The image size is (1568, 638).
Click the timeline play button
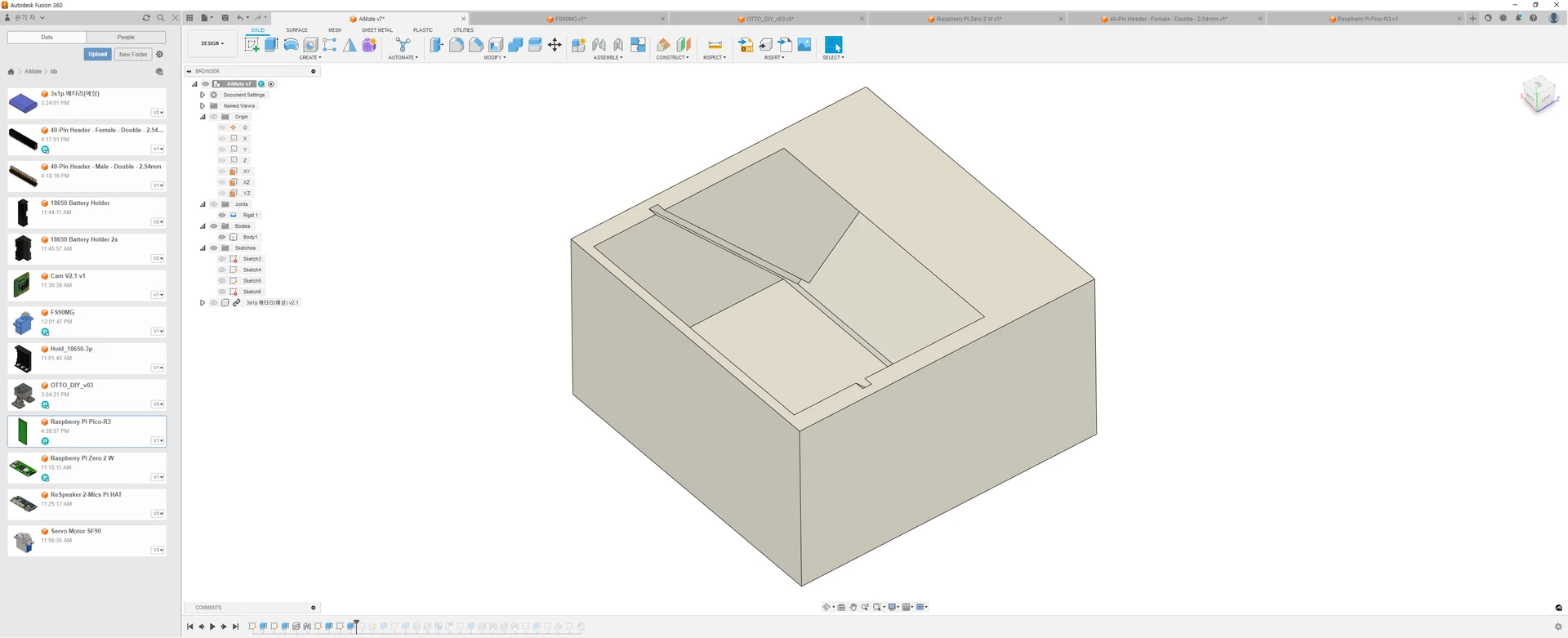212,627
